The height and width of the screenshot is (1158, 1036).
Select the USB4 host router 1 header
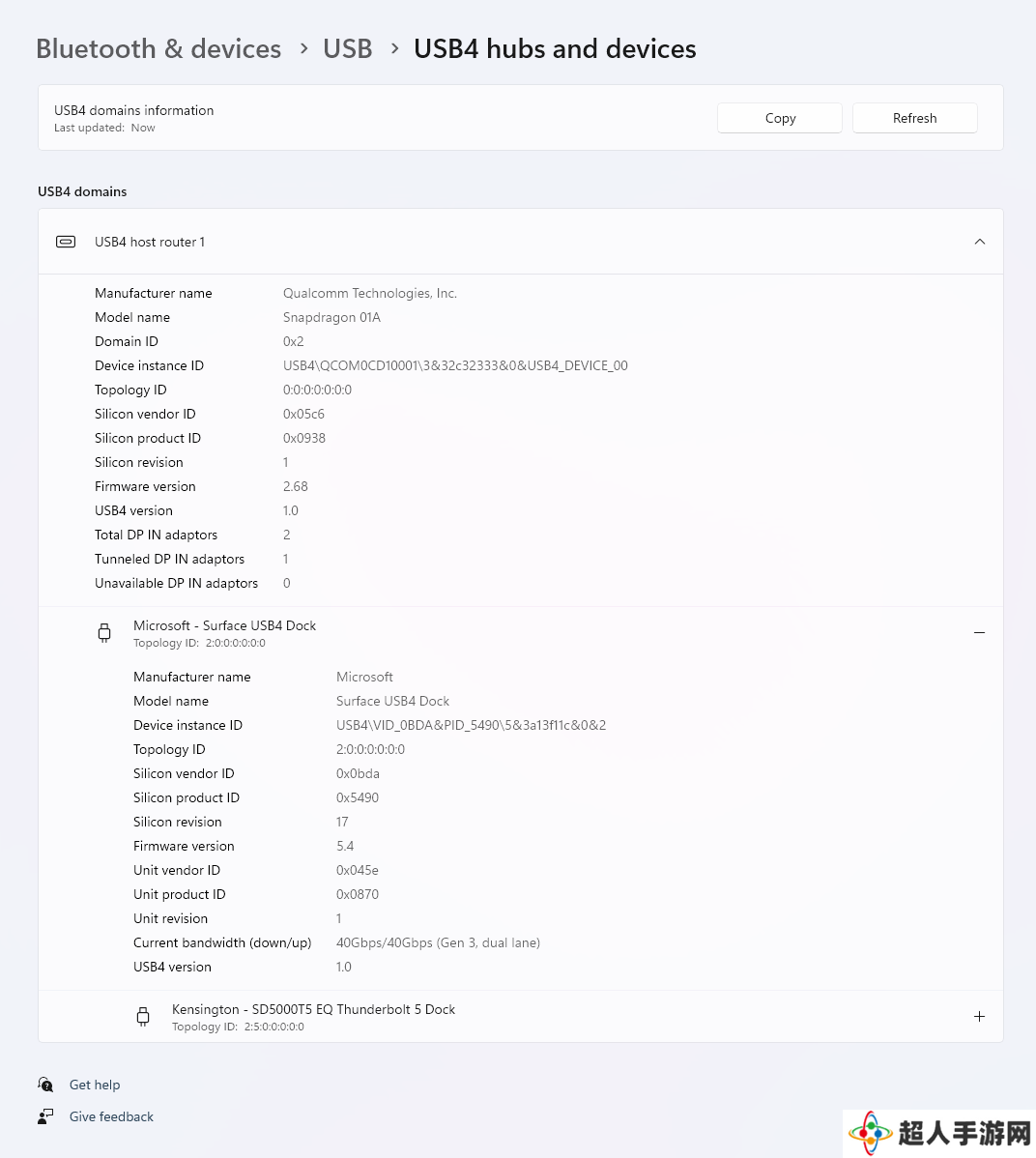click(150, 242)
